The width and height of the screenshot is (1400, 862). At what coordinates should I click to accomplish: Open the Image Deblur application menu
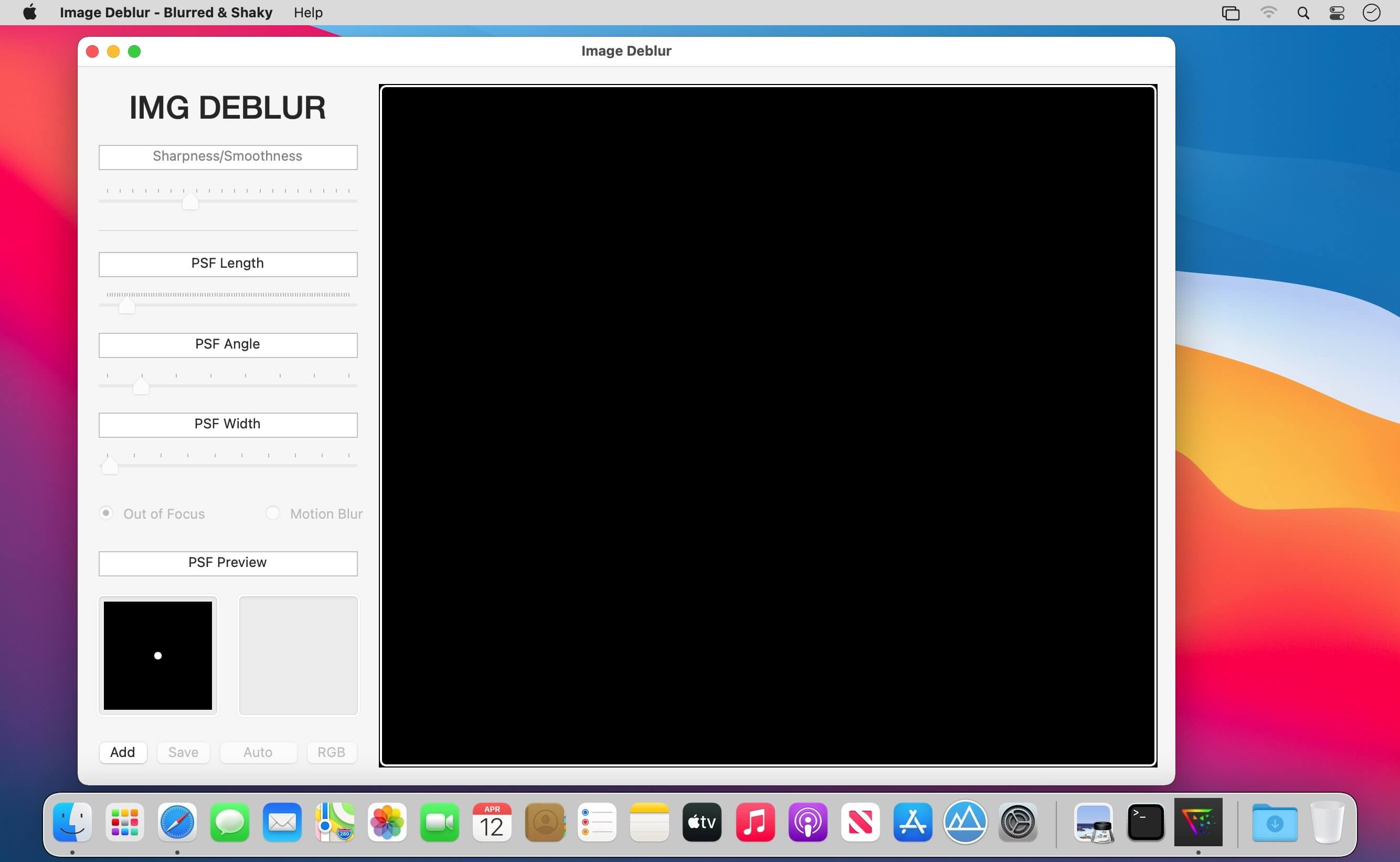tap(166, 13)
